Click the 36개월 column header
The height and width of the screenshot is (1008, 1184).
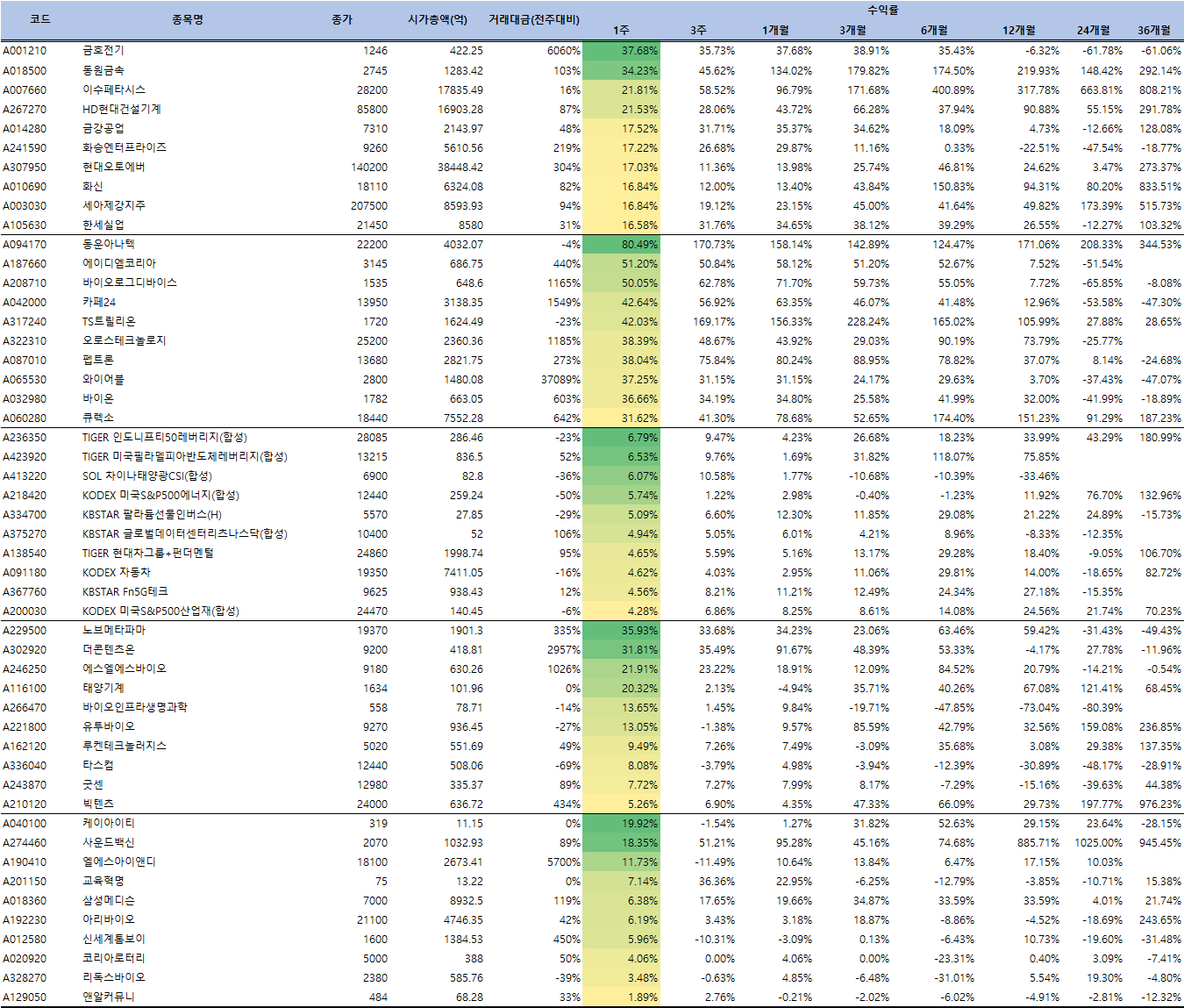coord(1154,31)
